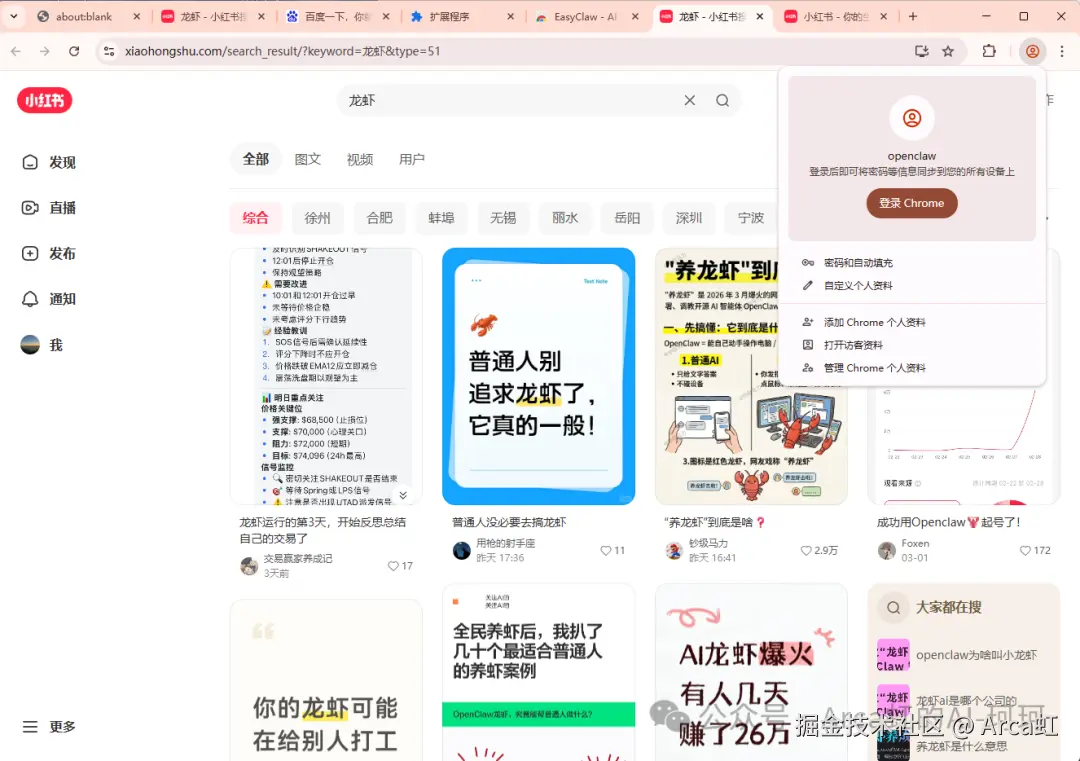
Task: Switch to the about:blank tab
Action: pyautogui.click(x=83, y=17)
